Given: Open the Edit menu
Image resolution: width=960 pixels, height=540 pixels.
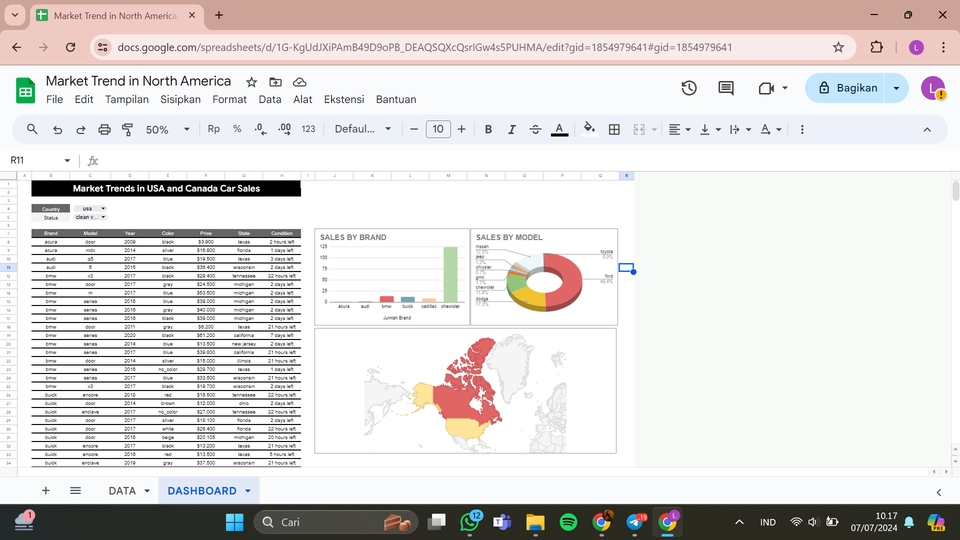Looking at the screenshot, I should pyautogui.click(x=84, y=99).
